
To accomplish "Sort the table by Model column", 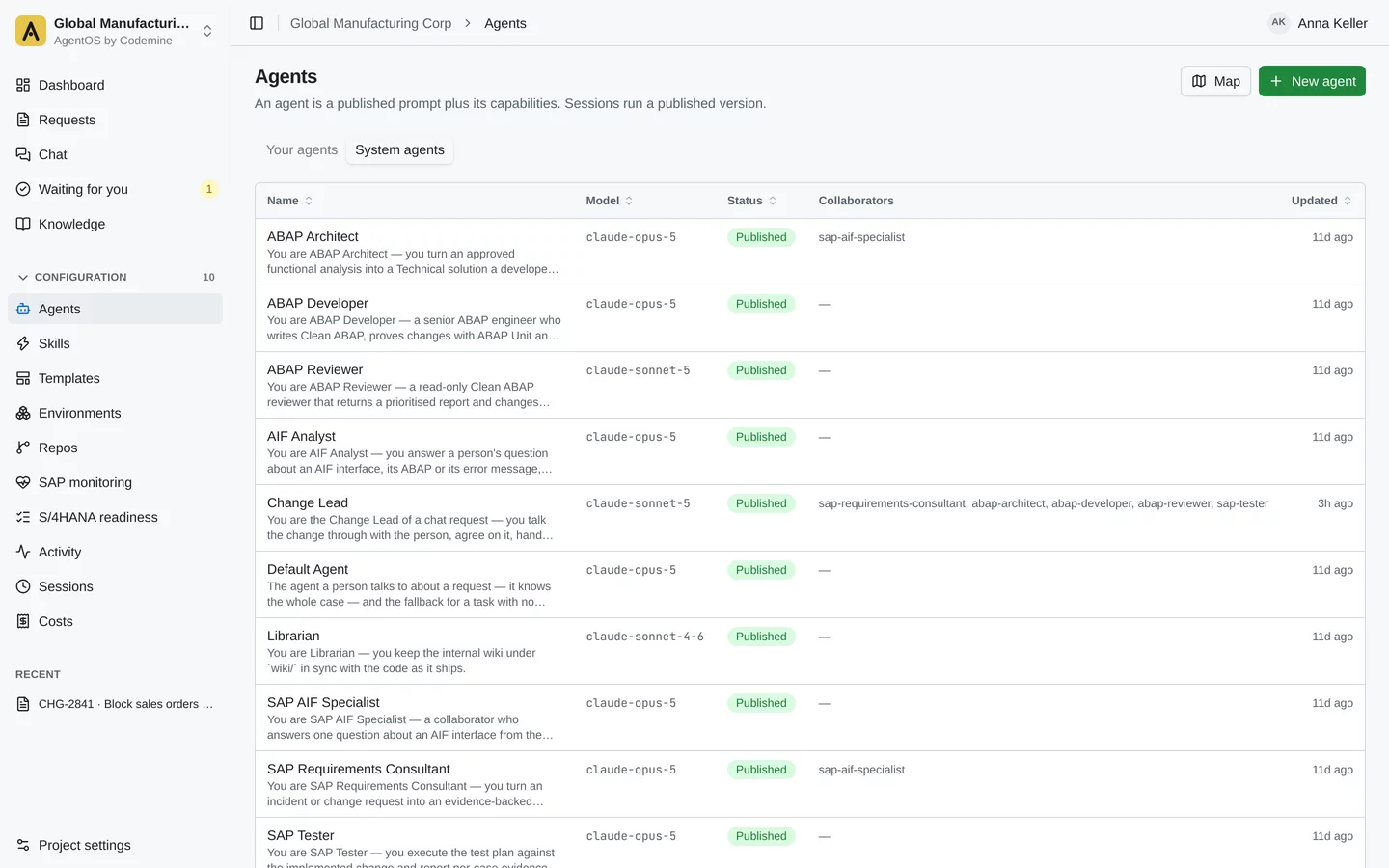I will (x=610, y=201).
